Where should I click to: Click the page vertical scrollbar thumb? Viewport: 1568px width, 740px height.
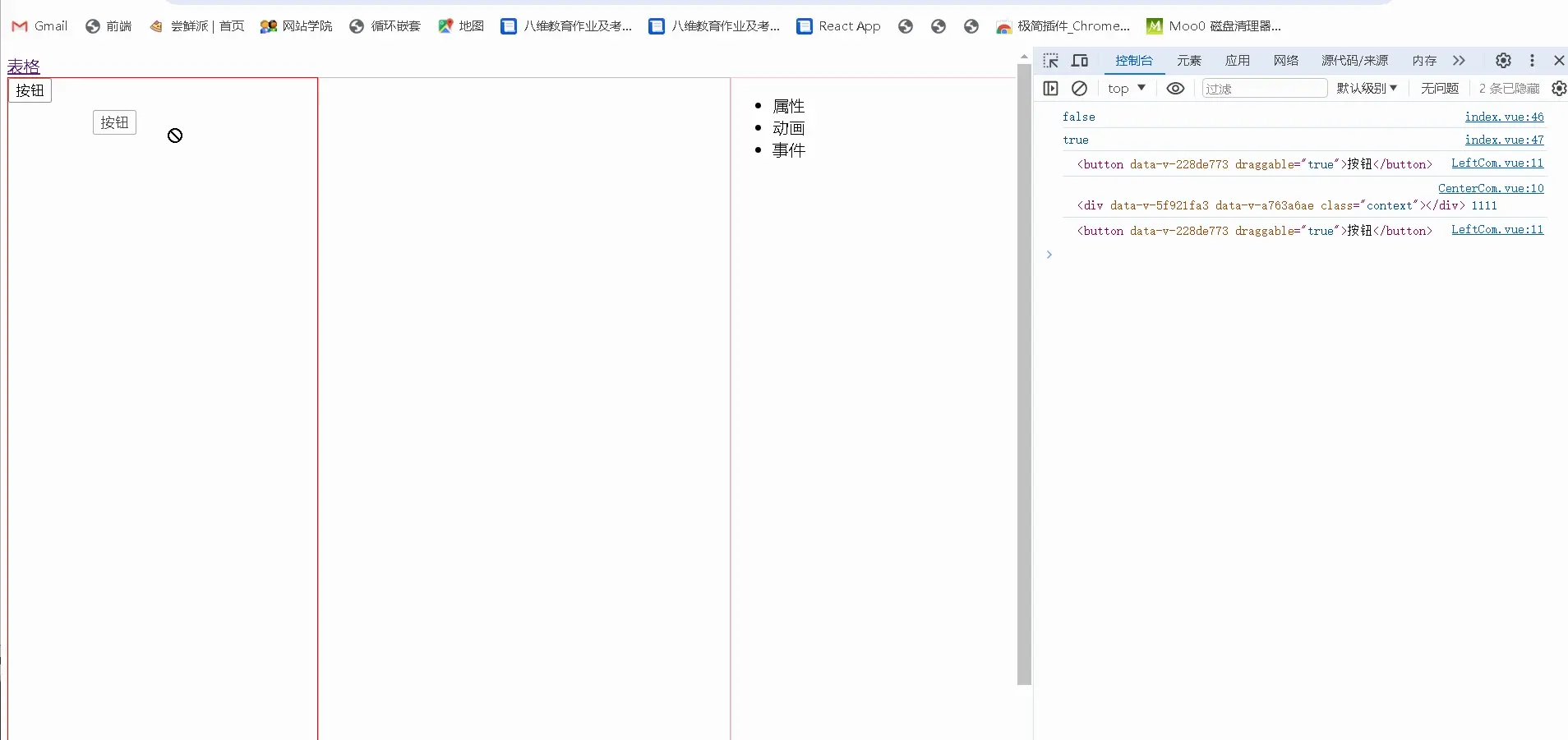tap(1024, 374)
